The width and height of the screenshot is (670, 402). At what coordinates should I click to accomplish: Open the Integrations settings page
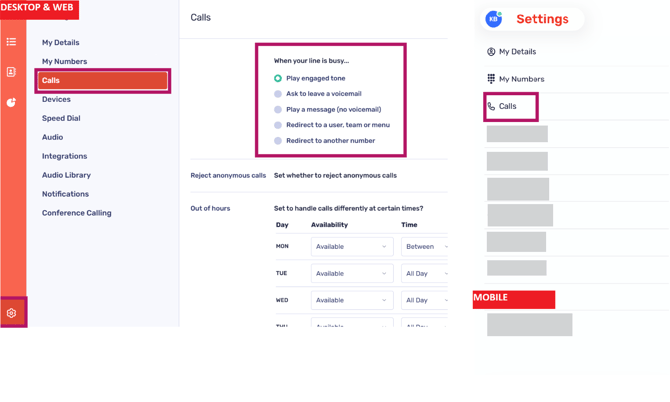(x=64, y=156)
